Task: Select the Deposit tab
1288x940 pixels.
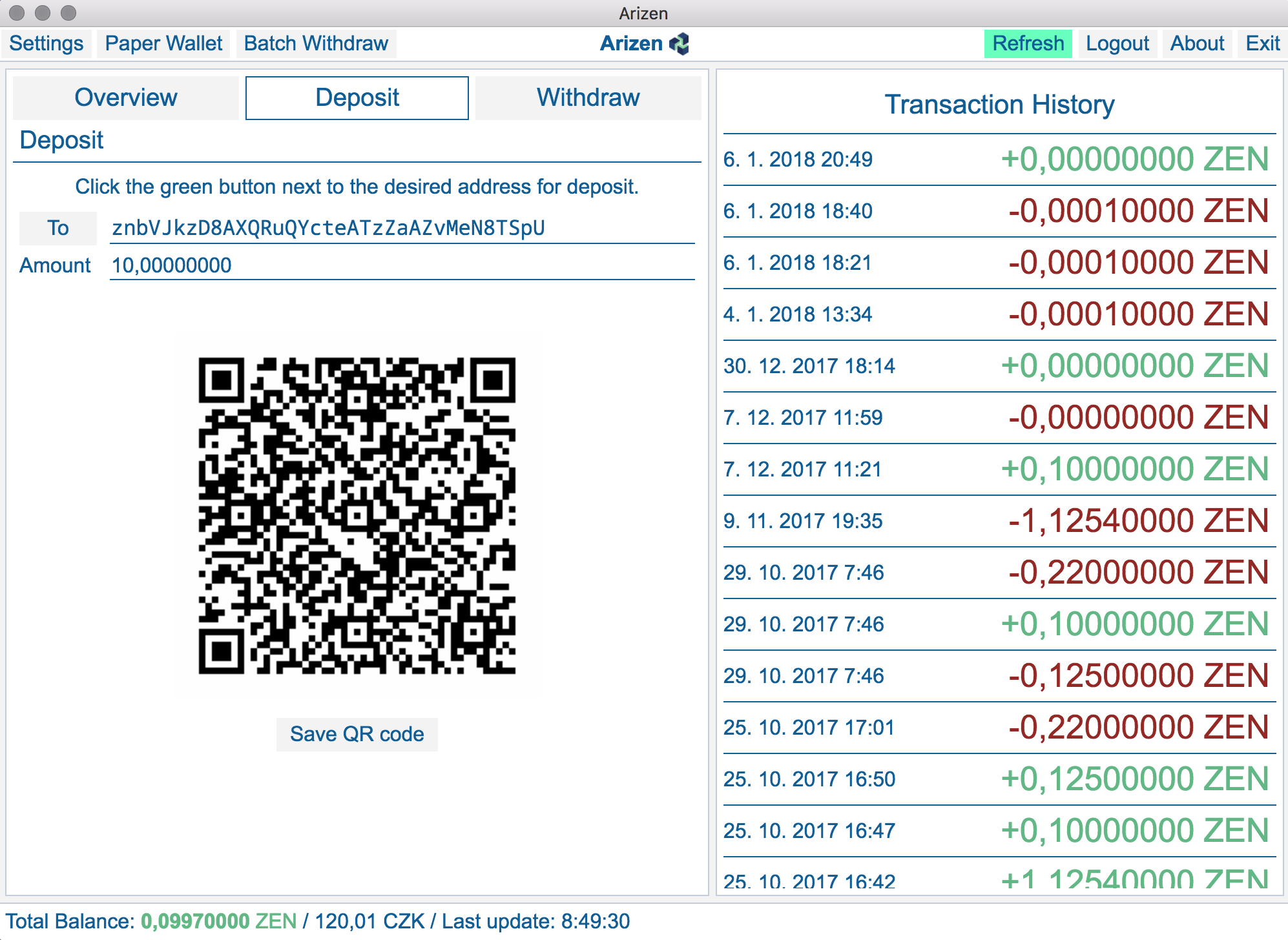Action: (357, 98)
